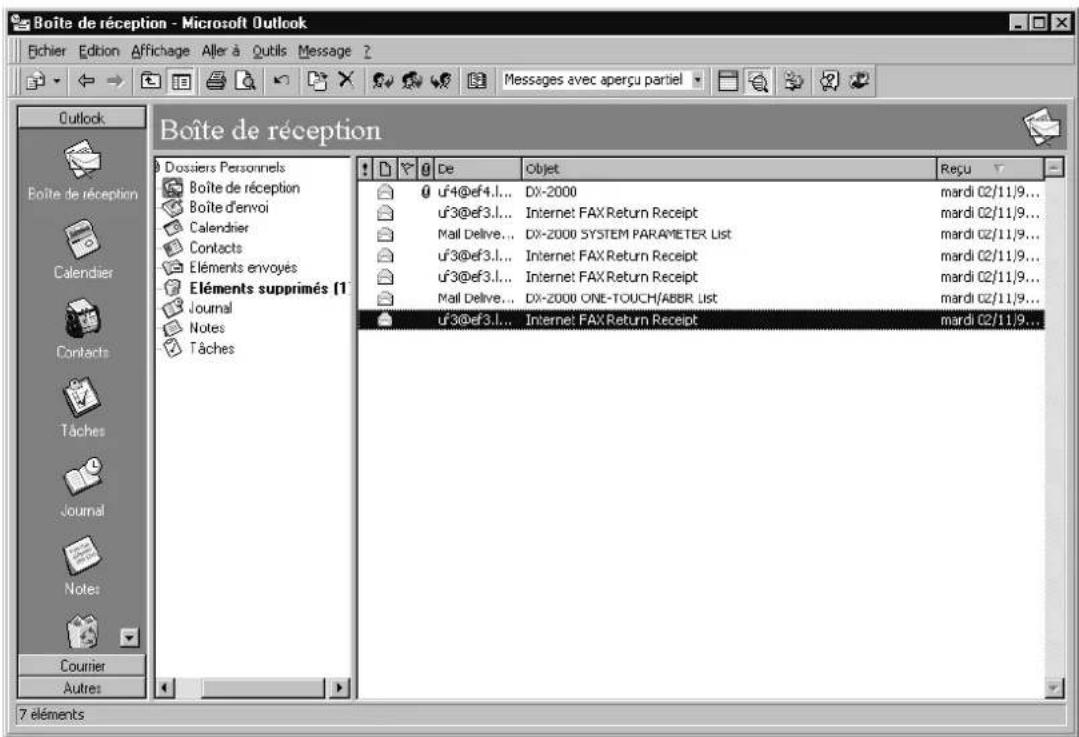Open the Fichier menu
Screen dimensions: 1079x737
coord(47,51)
